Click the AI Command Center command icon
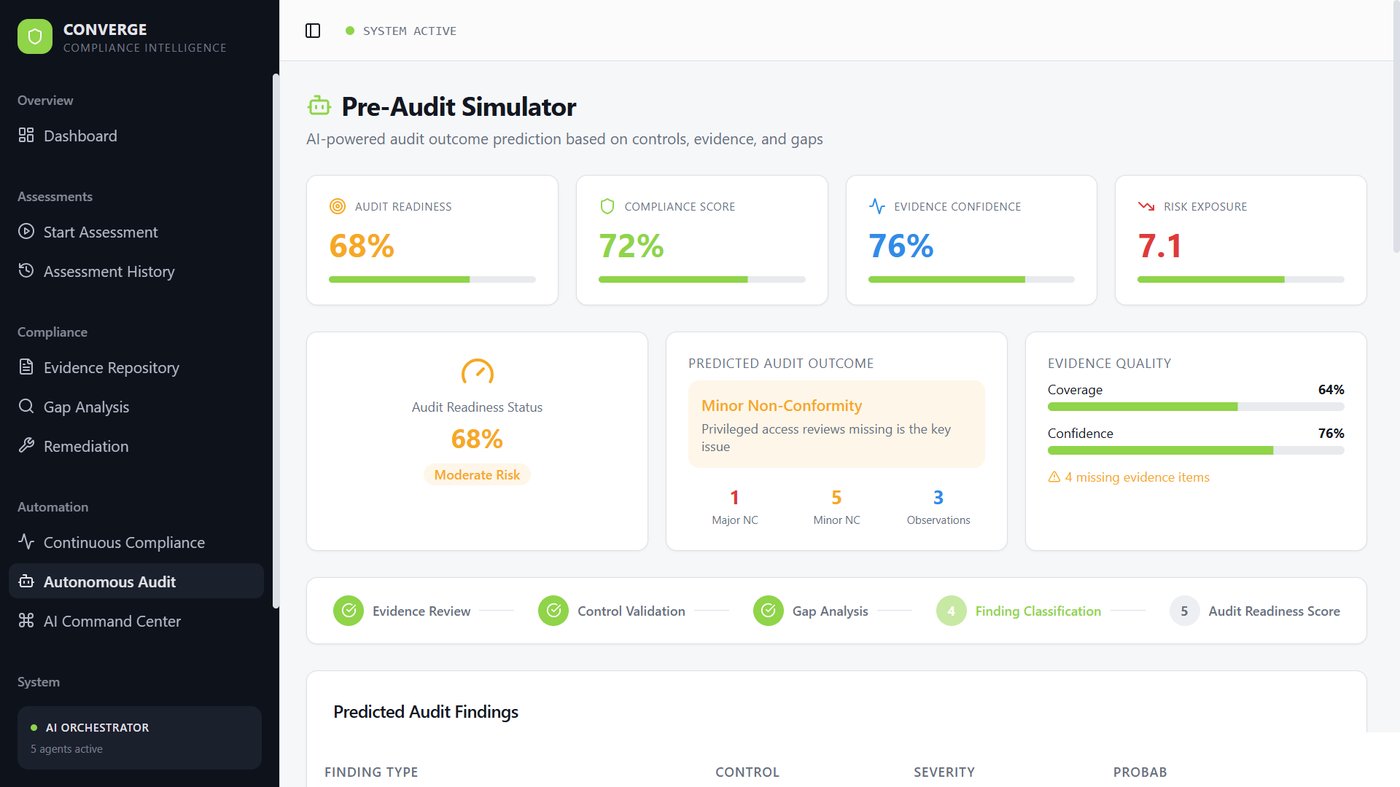Image resolution: width=1400 pixels, height=787 pixels. [x=26, y=620]
